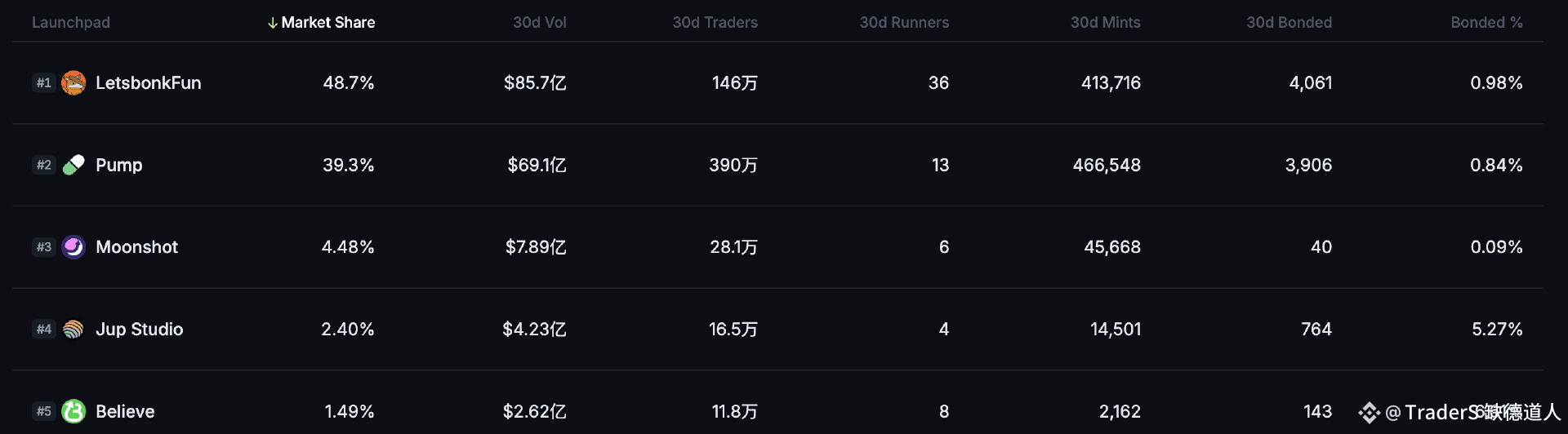Open the Moonshot launchpad name link
1568x434 pixels.
(137, 246)
